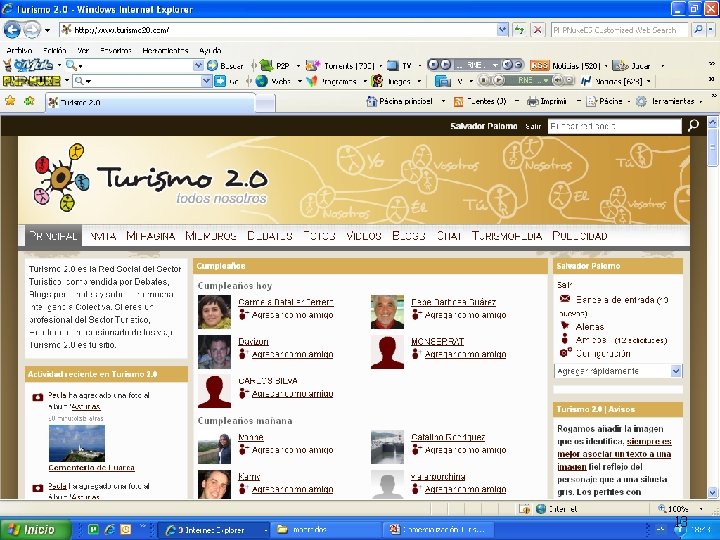The width and height of the screenshot is (720, 540).
Task: Open Cementerio de Luarca photo link
Action: tap(91, 467)
